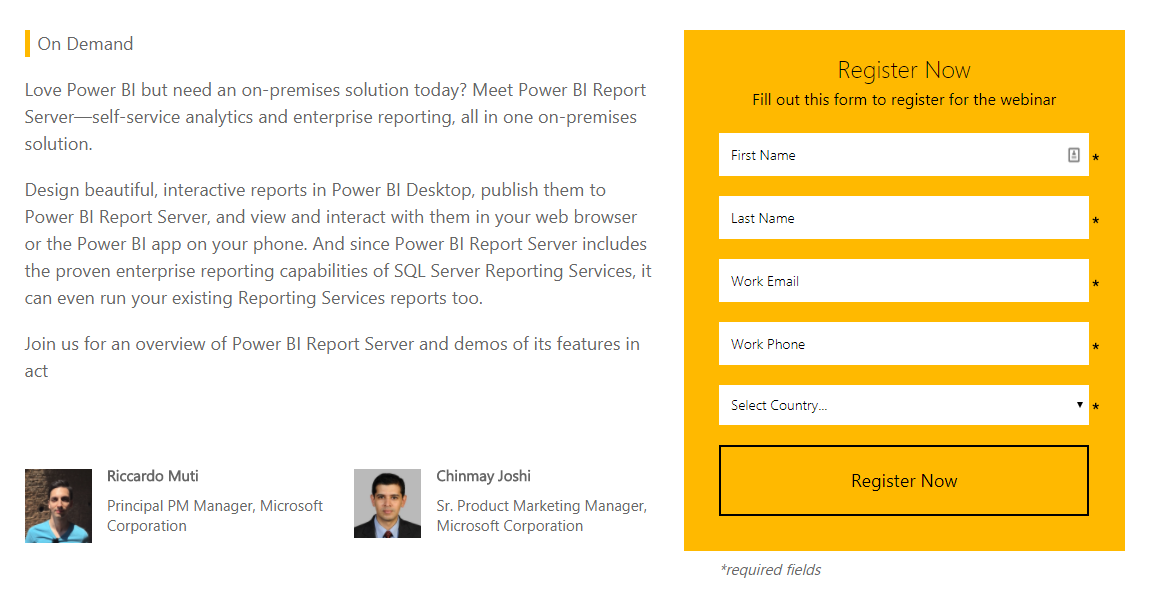Screen dimensions: 1166x595
Task: Click the paragraph starting 'Join us for an overview'
Action: (x=332, y=357)
